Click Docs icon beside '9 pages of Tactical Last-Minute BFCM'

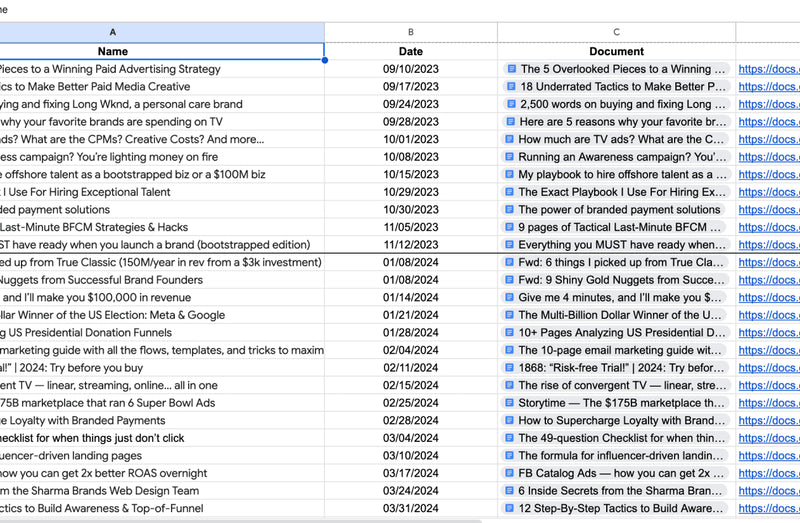pos(511,227)
